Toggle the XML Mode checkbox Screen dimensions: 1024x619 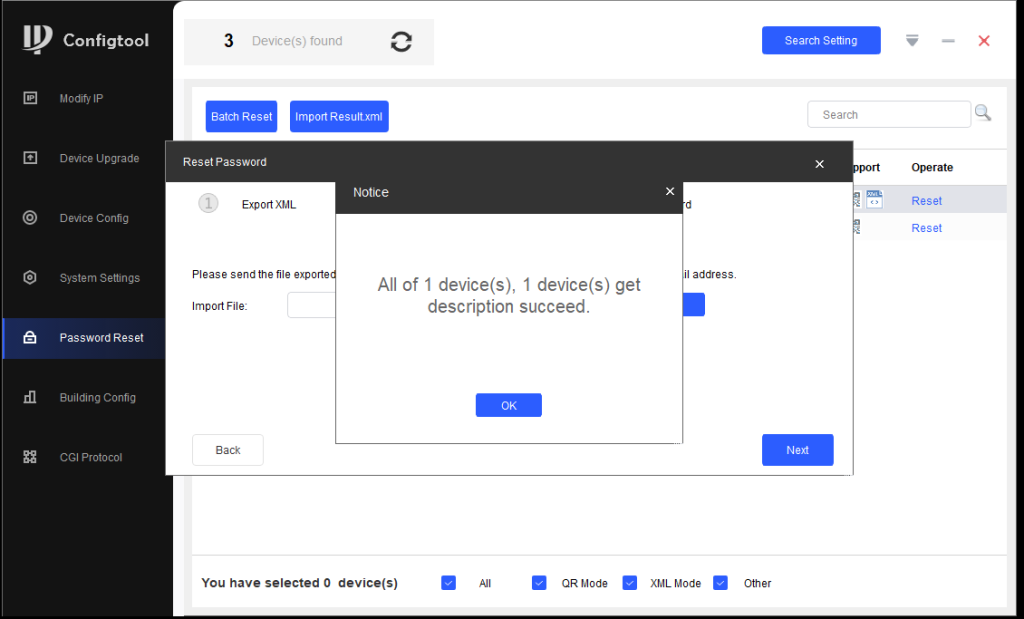630,583
